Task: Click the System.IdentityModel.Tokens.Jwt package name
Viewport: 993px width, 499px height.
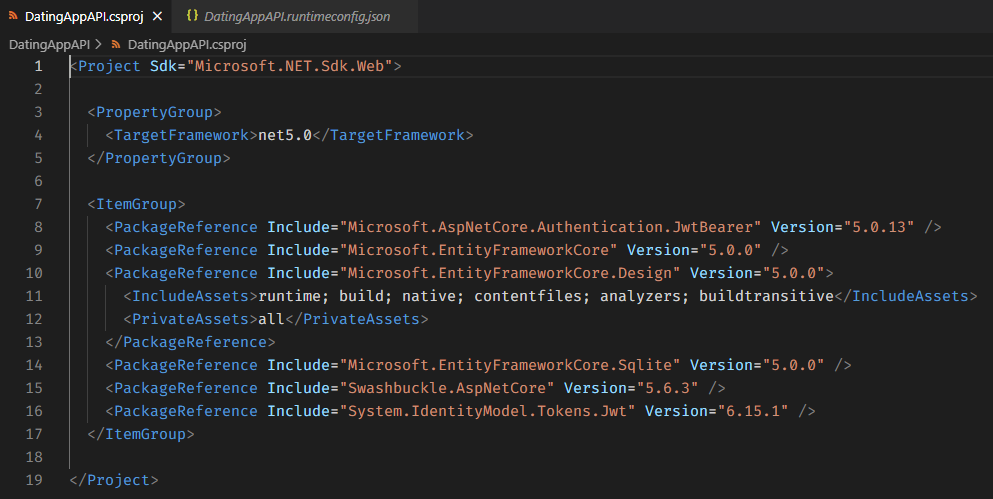Action: pyautogui.click(x=488, y=411)
